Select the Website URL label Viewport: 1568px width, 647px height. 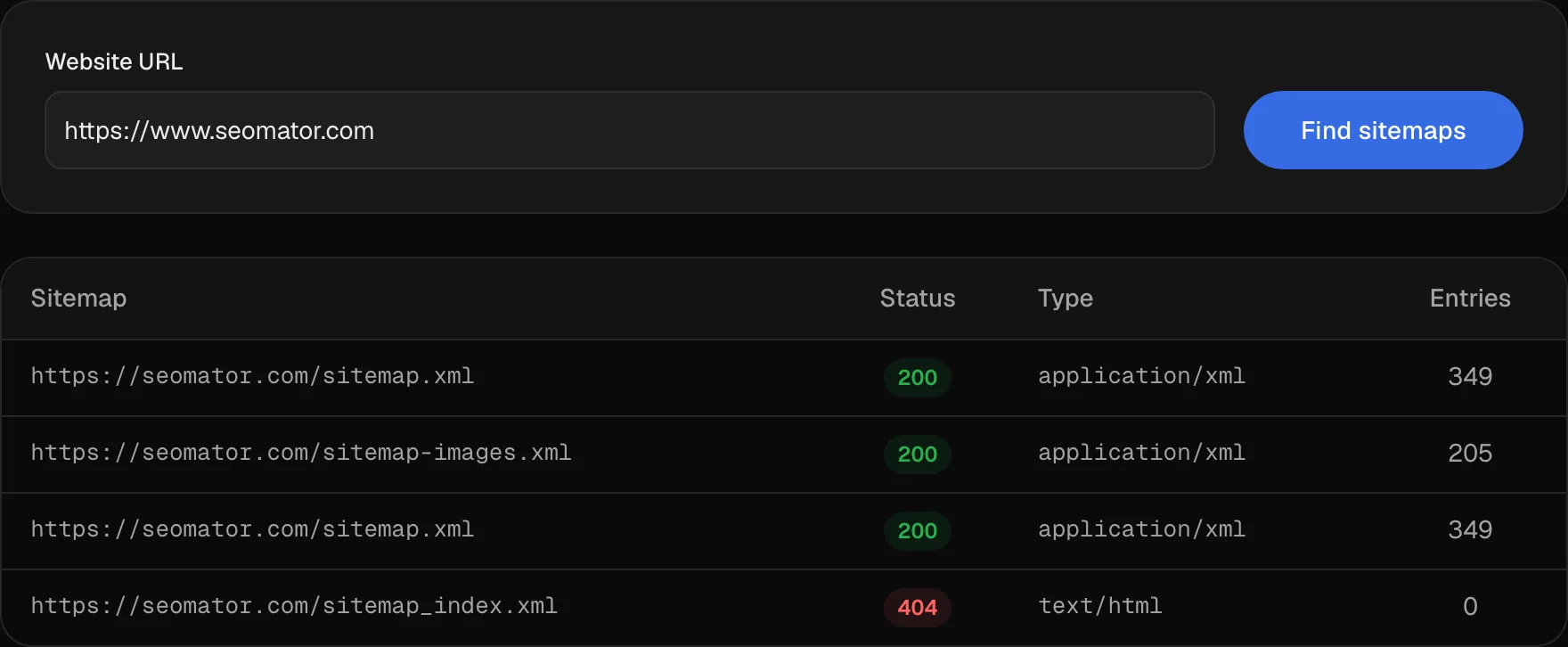[114, 61]
